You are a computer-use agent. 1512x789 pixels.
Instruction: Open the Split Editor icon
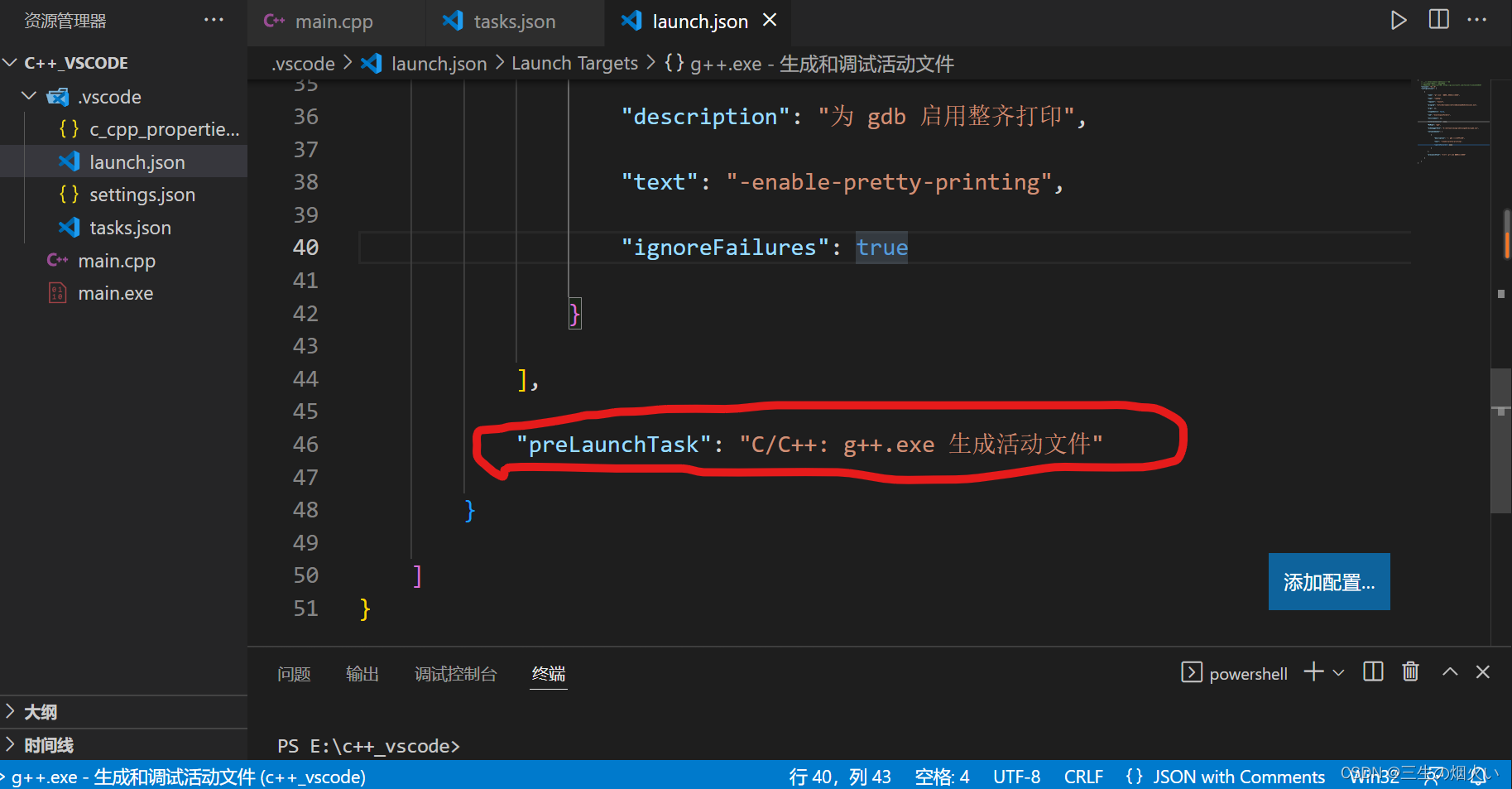pyautogui.click(x=1438, y=20)
